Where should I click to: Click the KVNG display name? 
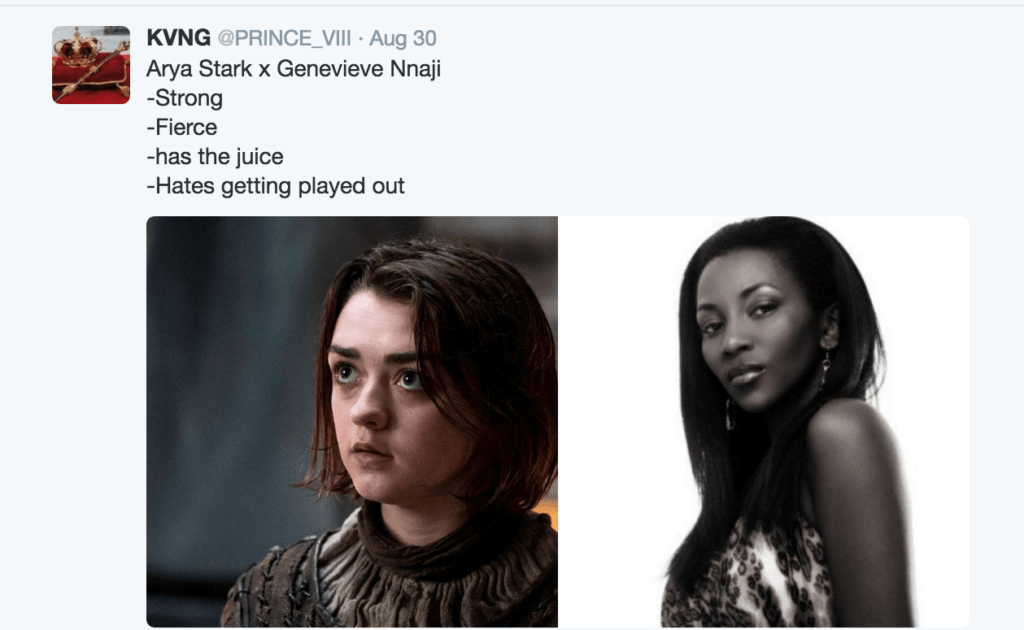(178, 38)
